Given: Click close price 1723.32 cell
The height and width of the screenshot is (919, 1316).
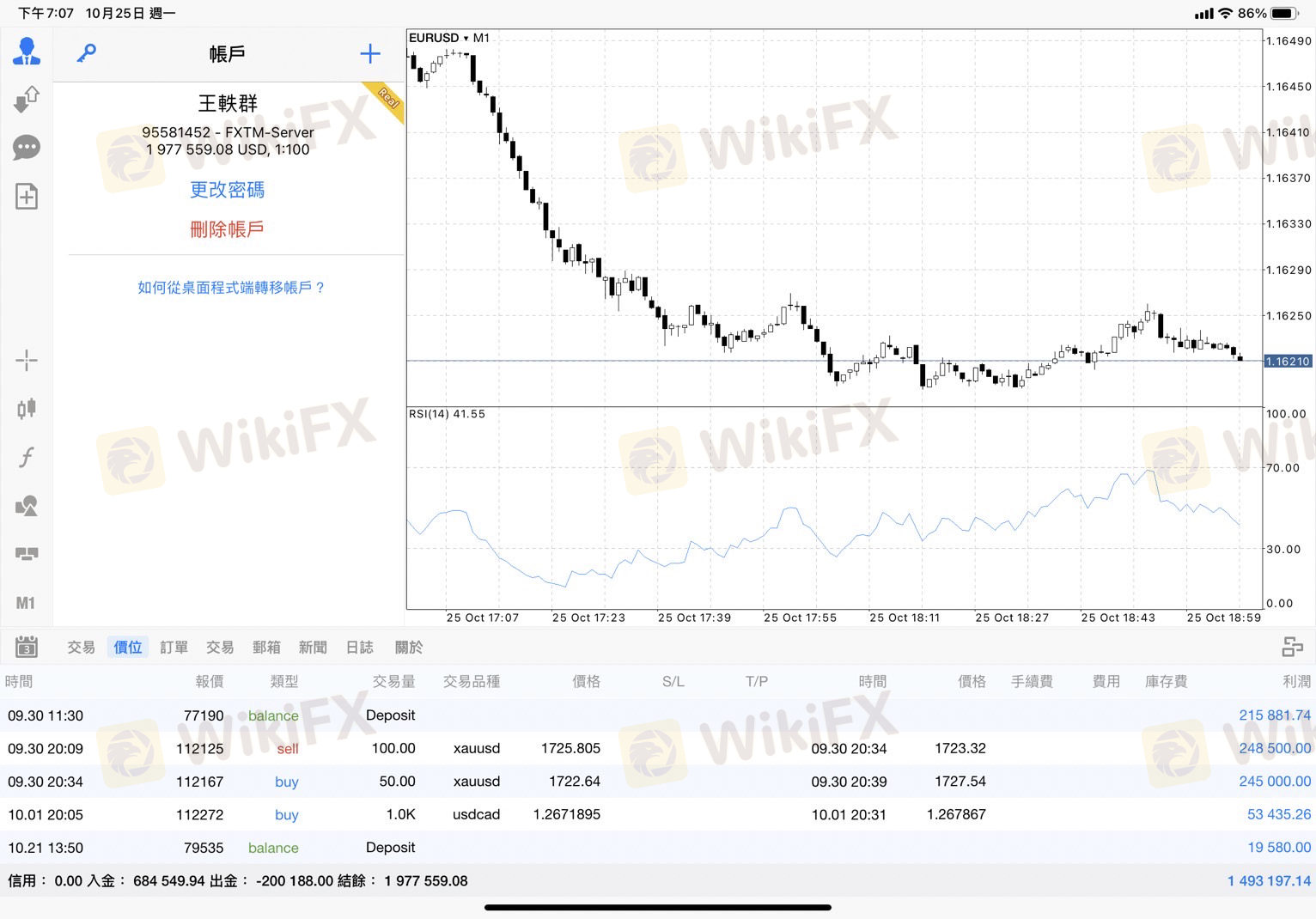Looking at the screenshot, I should pyautogui.click(x=960, y=749).
